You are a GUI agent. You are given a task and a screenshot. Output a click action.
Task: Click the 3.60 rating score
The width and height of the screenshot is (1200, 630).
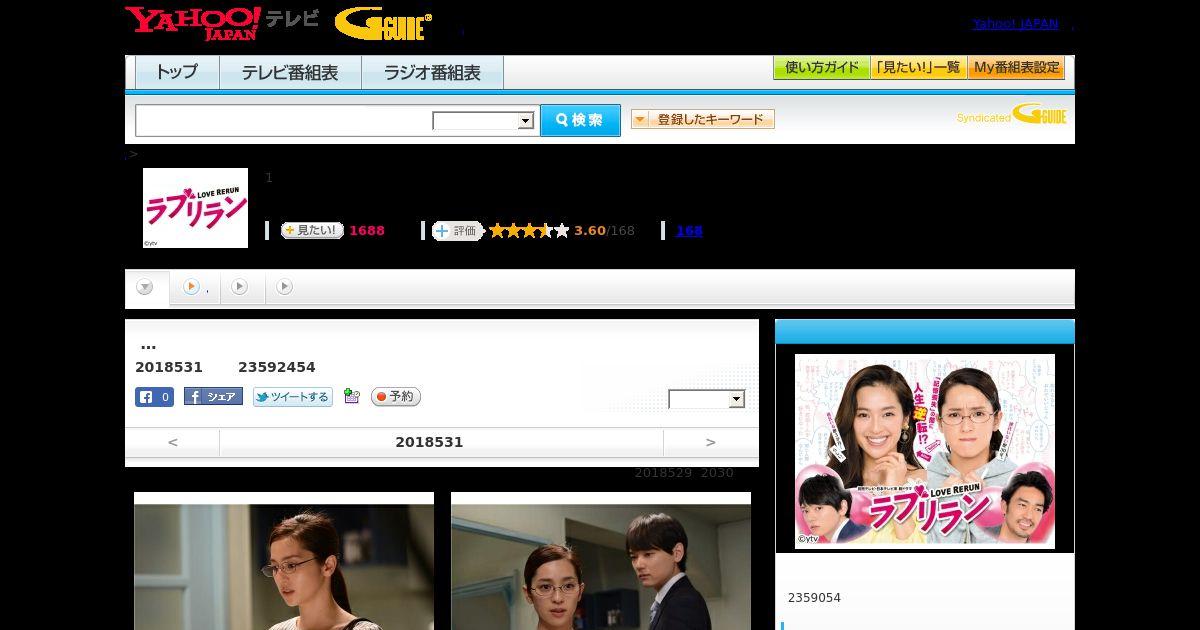click(590, 231)
